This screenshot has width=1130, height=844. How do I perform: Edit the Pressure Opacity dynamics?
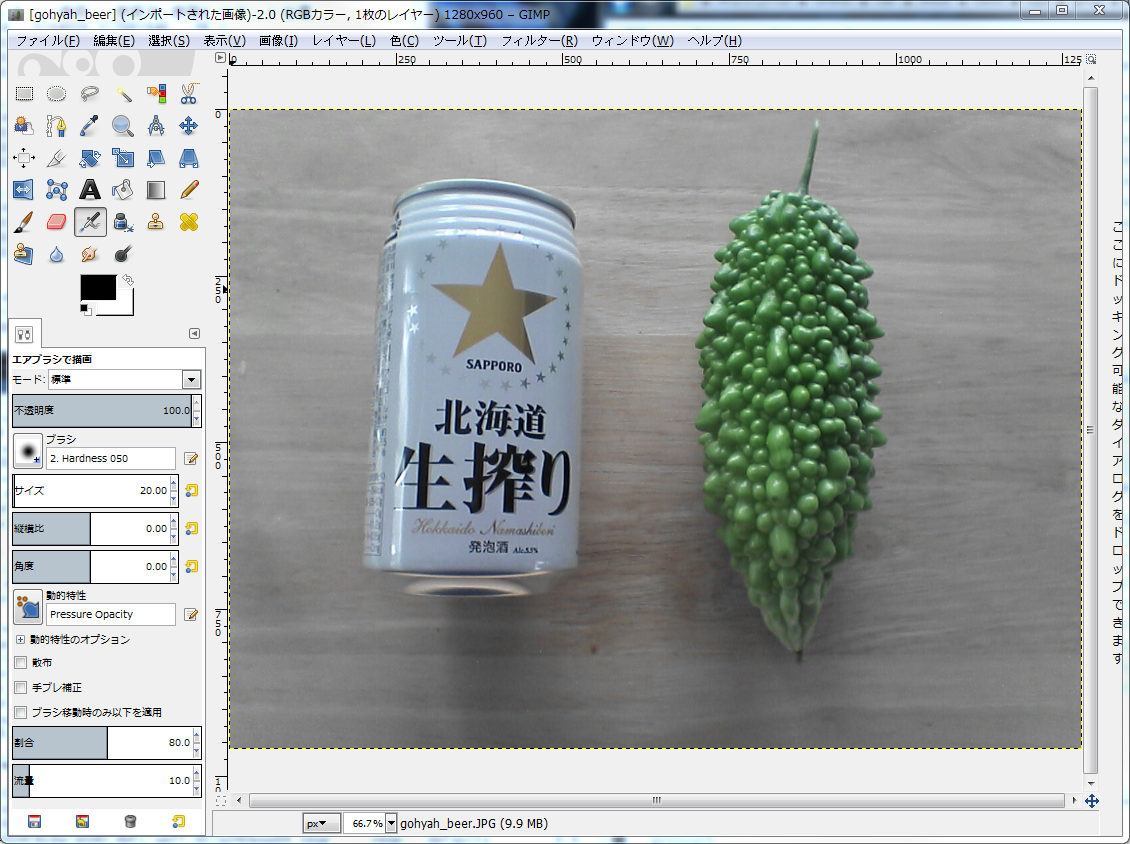[x=191, y=614]
